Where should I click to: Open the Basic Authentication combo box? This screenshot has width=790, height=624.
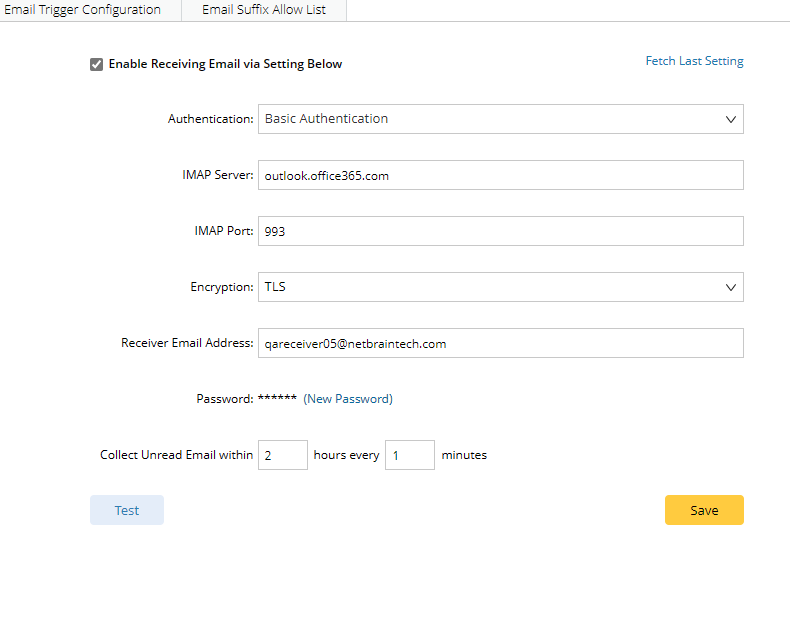tap(490, 119)
